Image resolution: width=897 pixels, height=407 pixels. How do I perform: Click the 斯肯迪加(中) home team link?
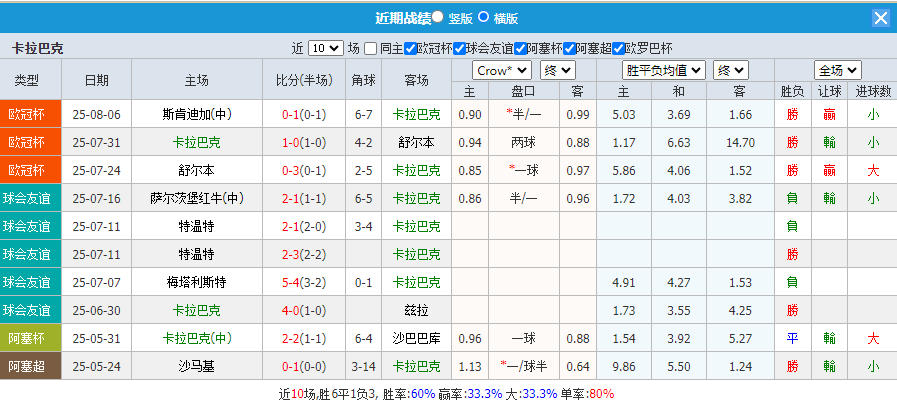tap(197, 114)
